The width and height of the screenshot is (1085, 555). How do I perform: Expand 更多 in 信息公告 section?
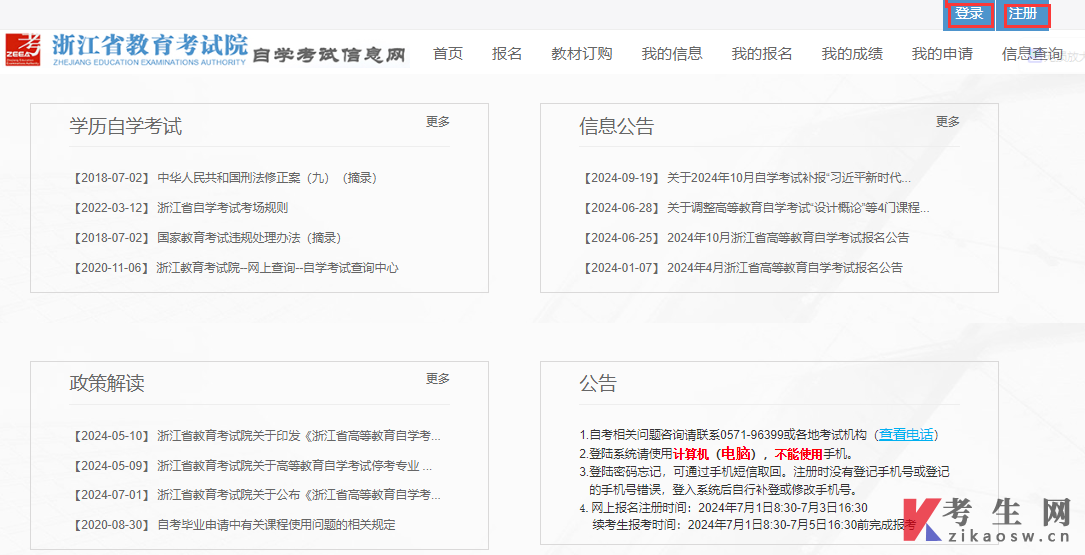point(948,122)
